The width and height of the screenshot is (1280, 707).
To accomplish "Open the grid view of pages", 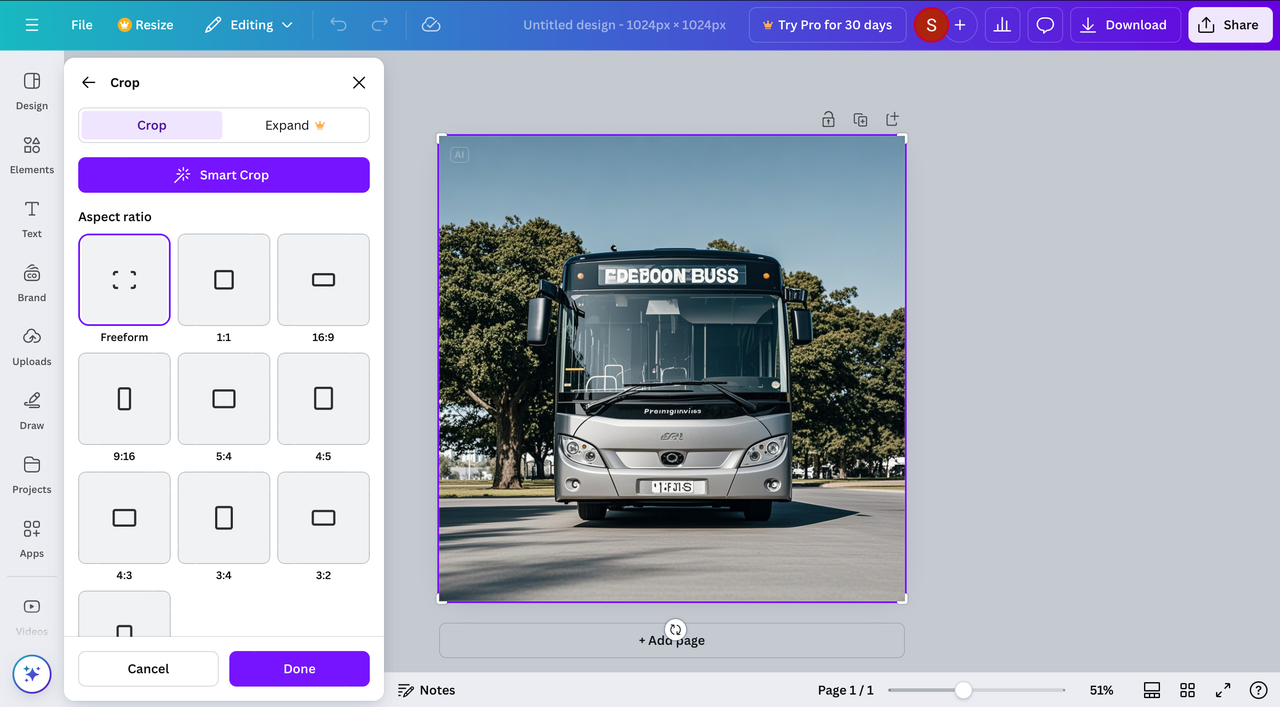I will tap(1187, 690).
